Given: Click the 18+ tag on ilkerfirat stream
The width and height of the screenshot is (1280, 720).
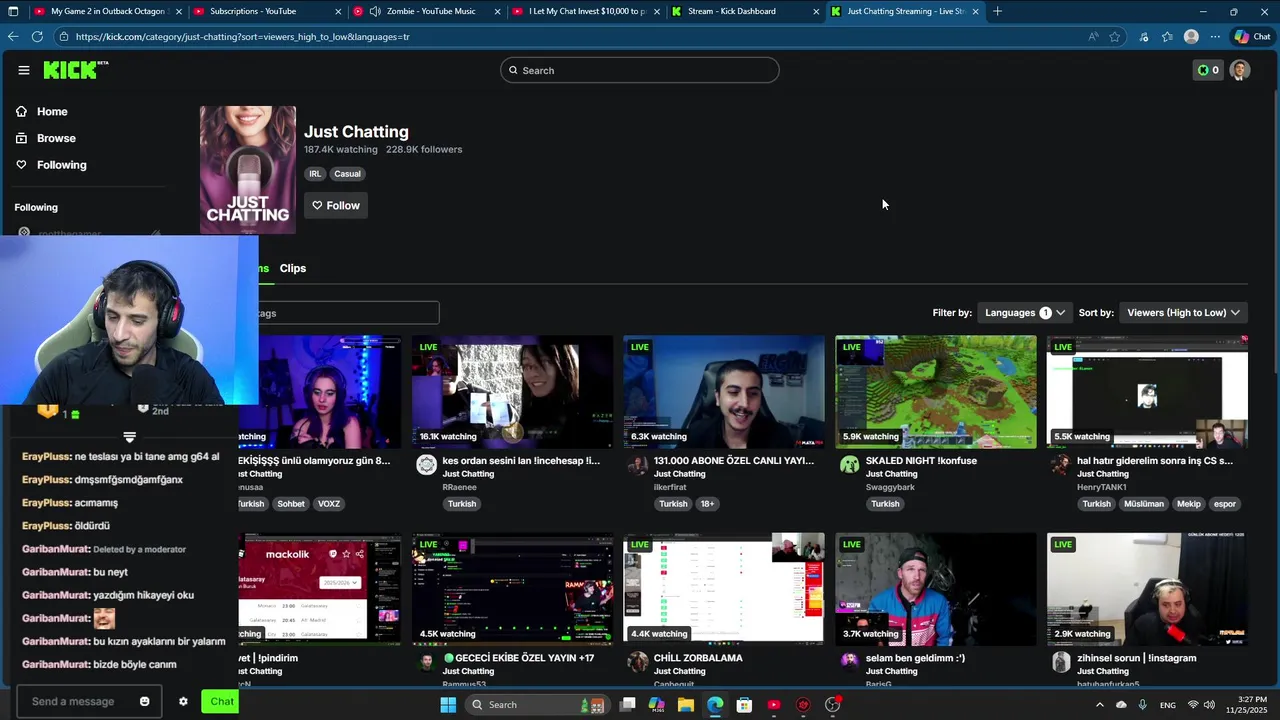Looking at the screenshot, I should (x=707, y=504).
